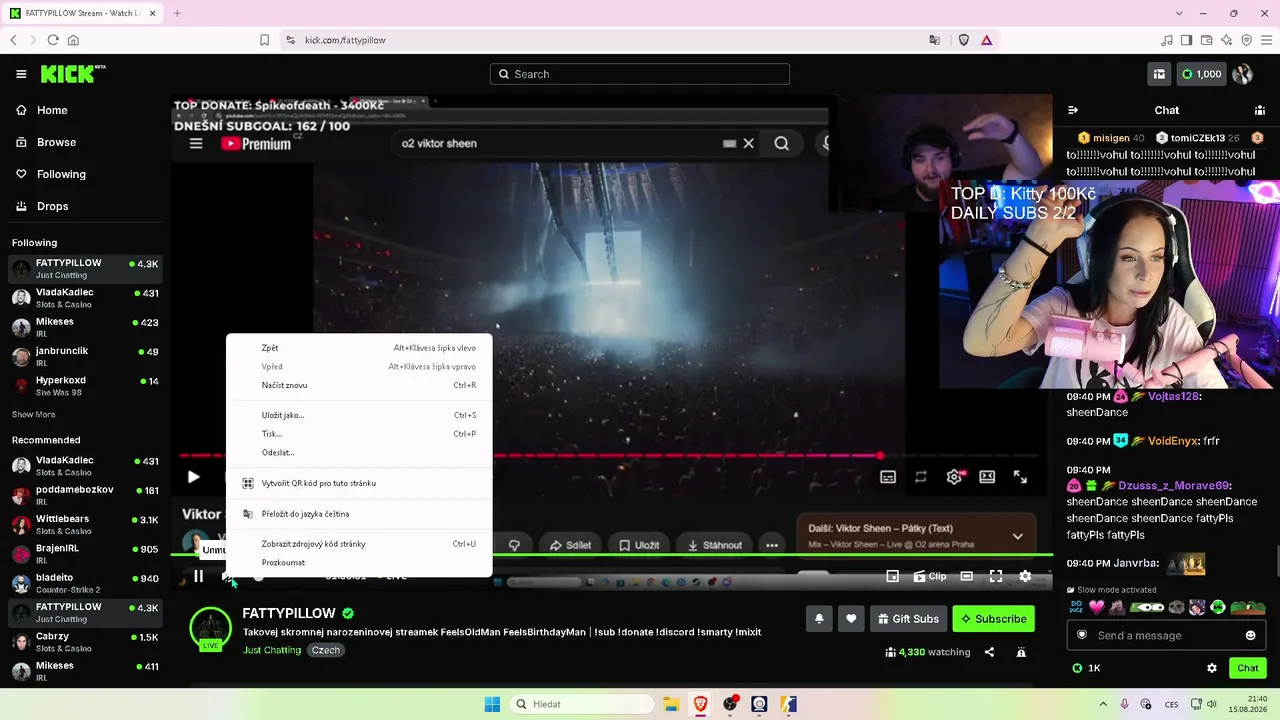Pause the Kick stream player
The width and height of the screenshot is (1280, 720).
pos(198,576)
